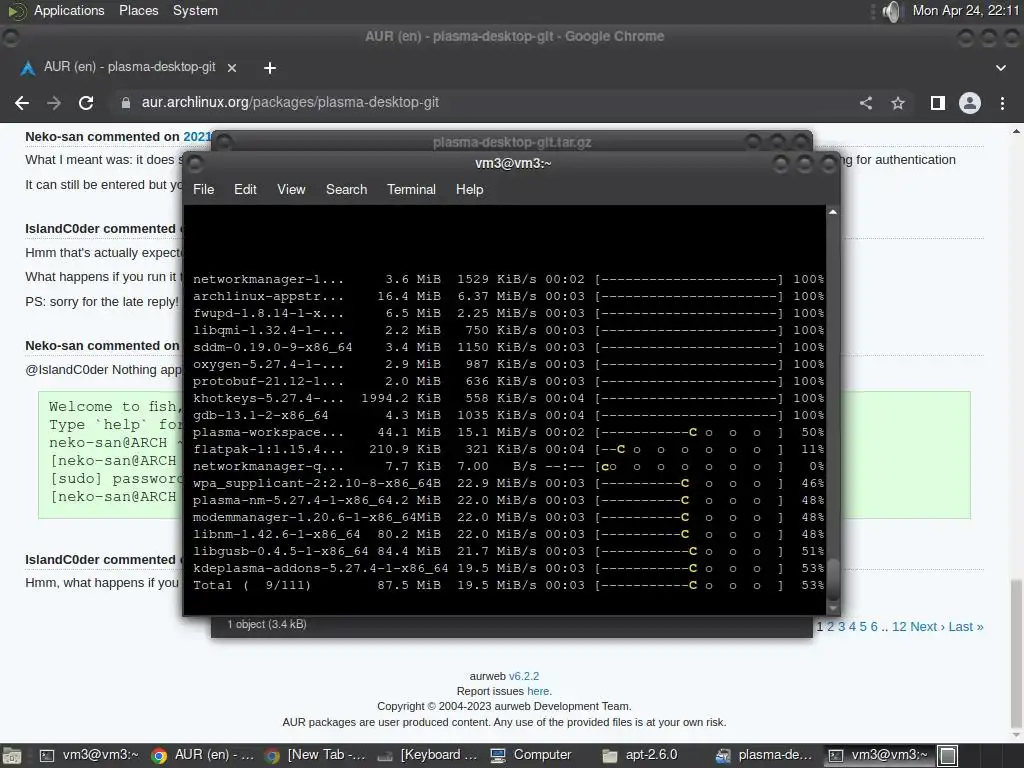Screen dimensions: 1024x768
Task: Click workspace switcher in bottom panel
Action: pyautogui.click(x=948, y=756)
